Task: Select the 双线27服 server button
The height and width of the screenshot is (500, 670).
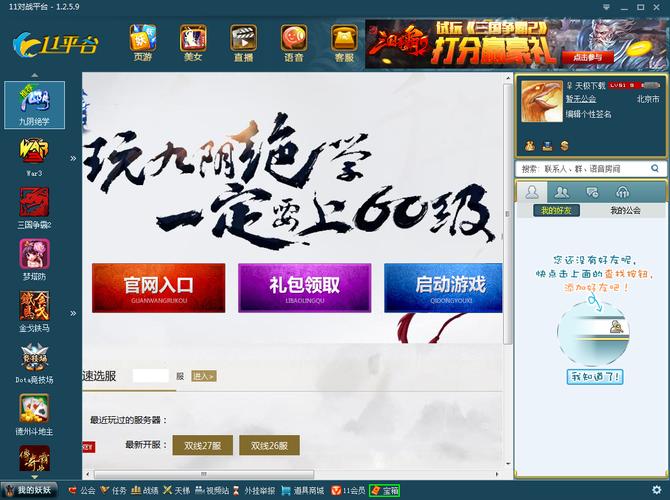Action: [203, 445]
